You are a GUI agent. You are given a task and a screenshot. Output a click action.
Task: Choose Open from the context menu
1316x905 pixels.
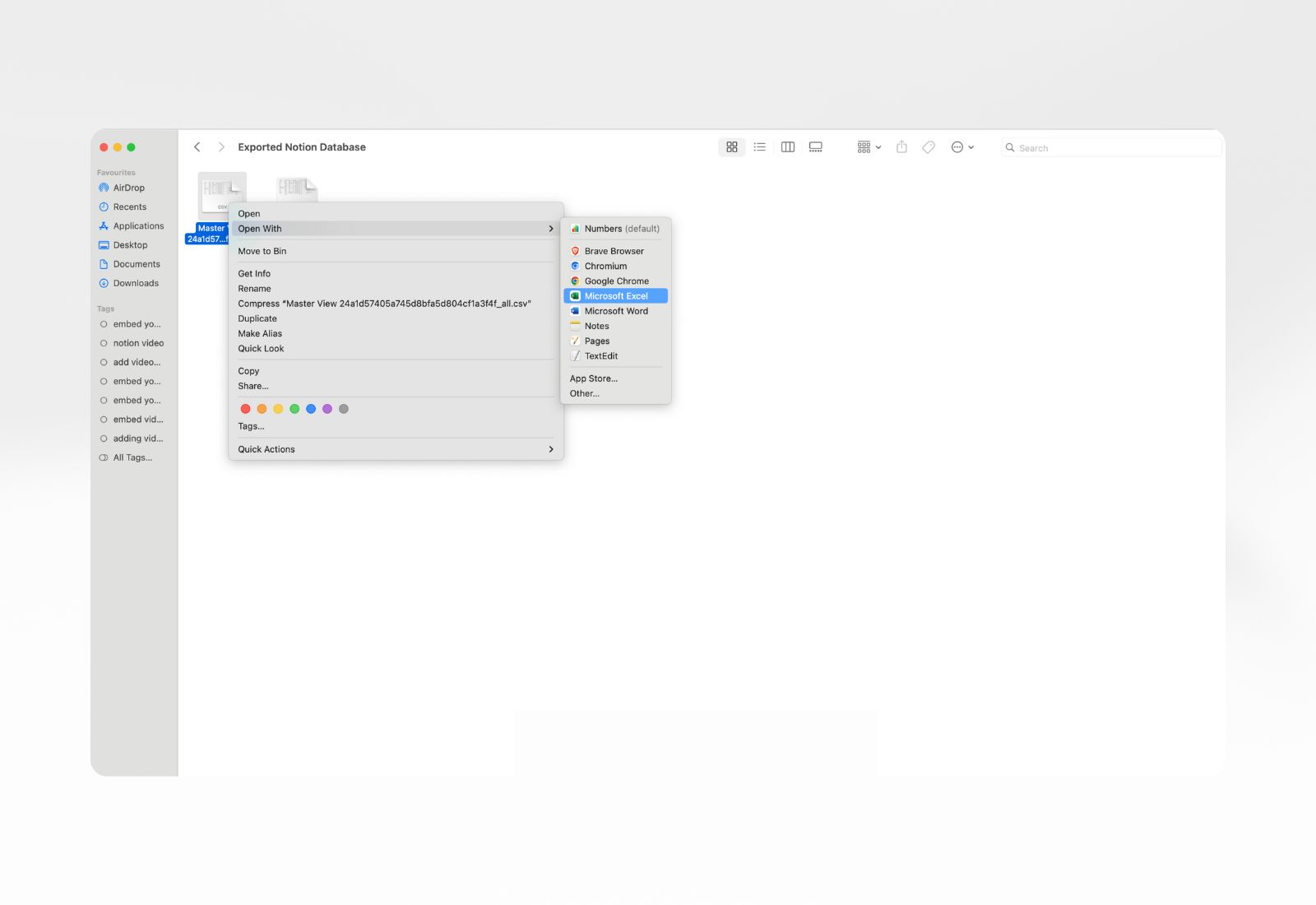click(x=396, y=214)
